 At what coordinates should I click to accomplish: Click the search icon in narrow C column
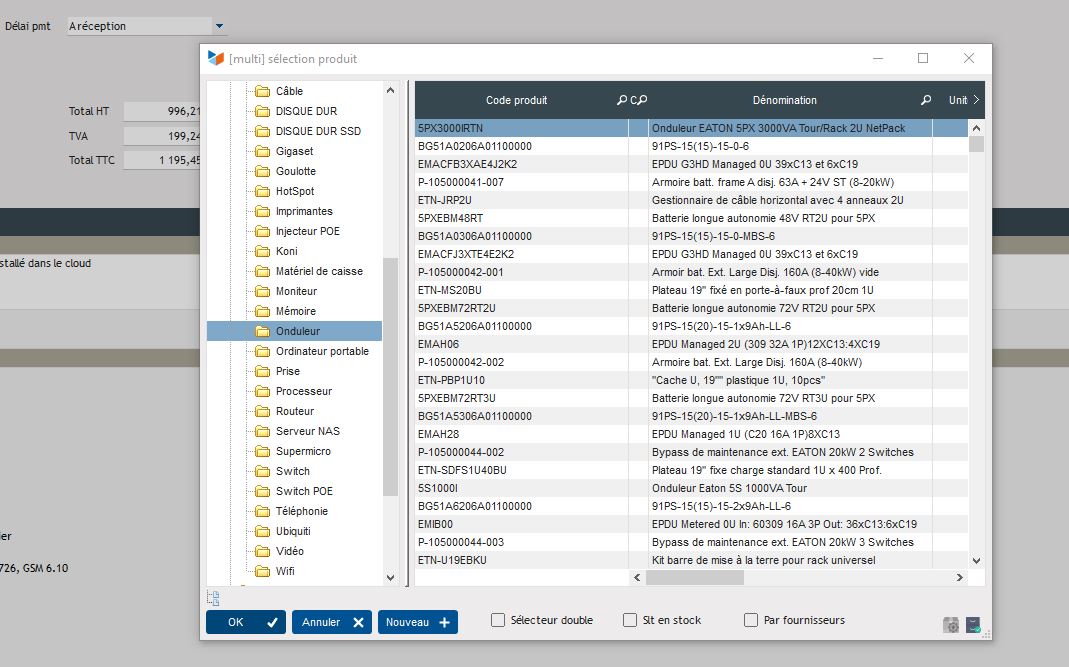[641, 100]
